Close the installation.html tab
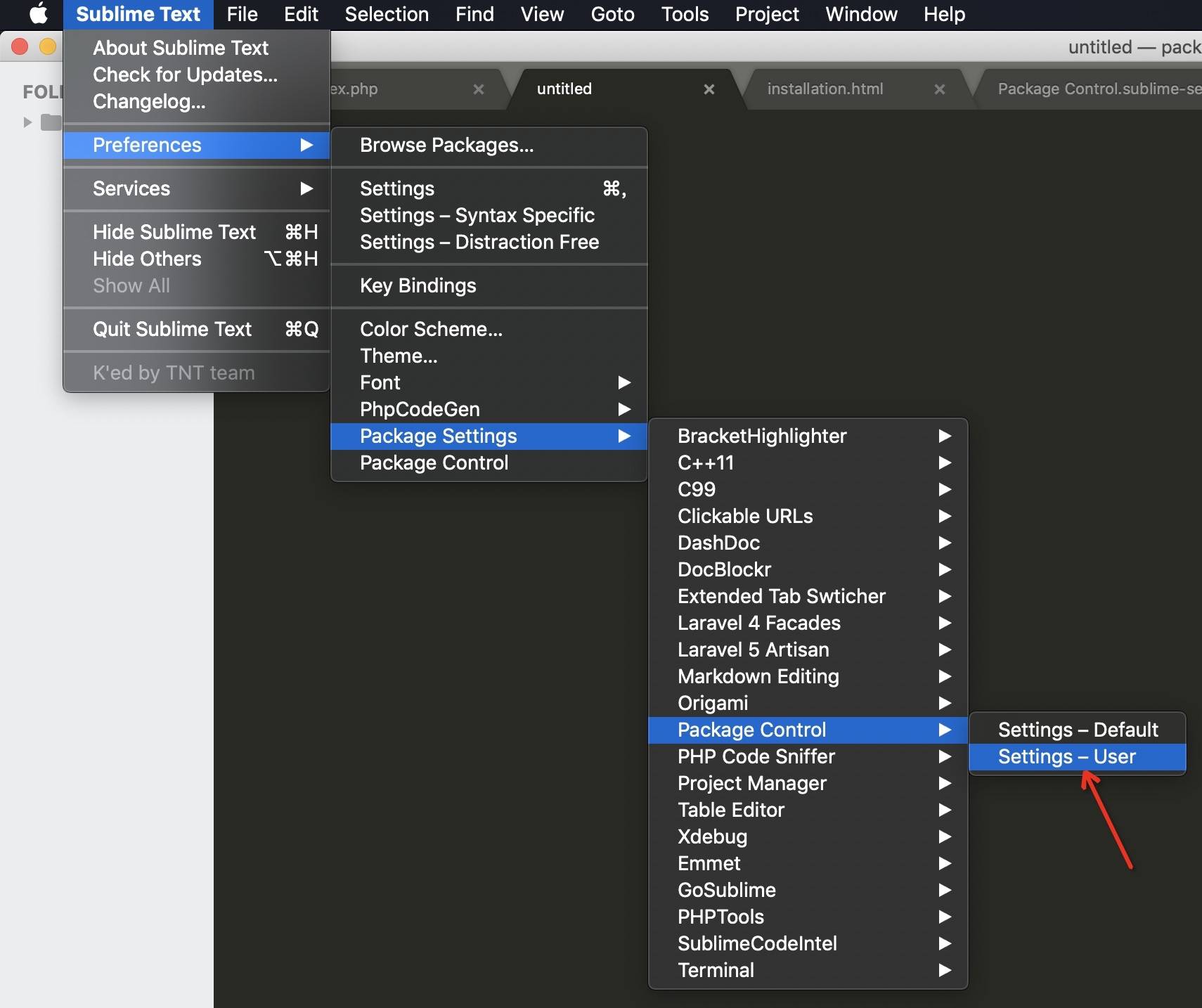This screenshot has width=1202, height=1008. [x=940, y=89]
